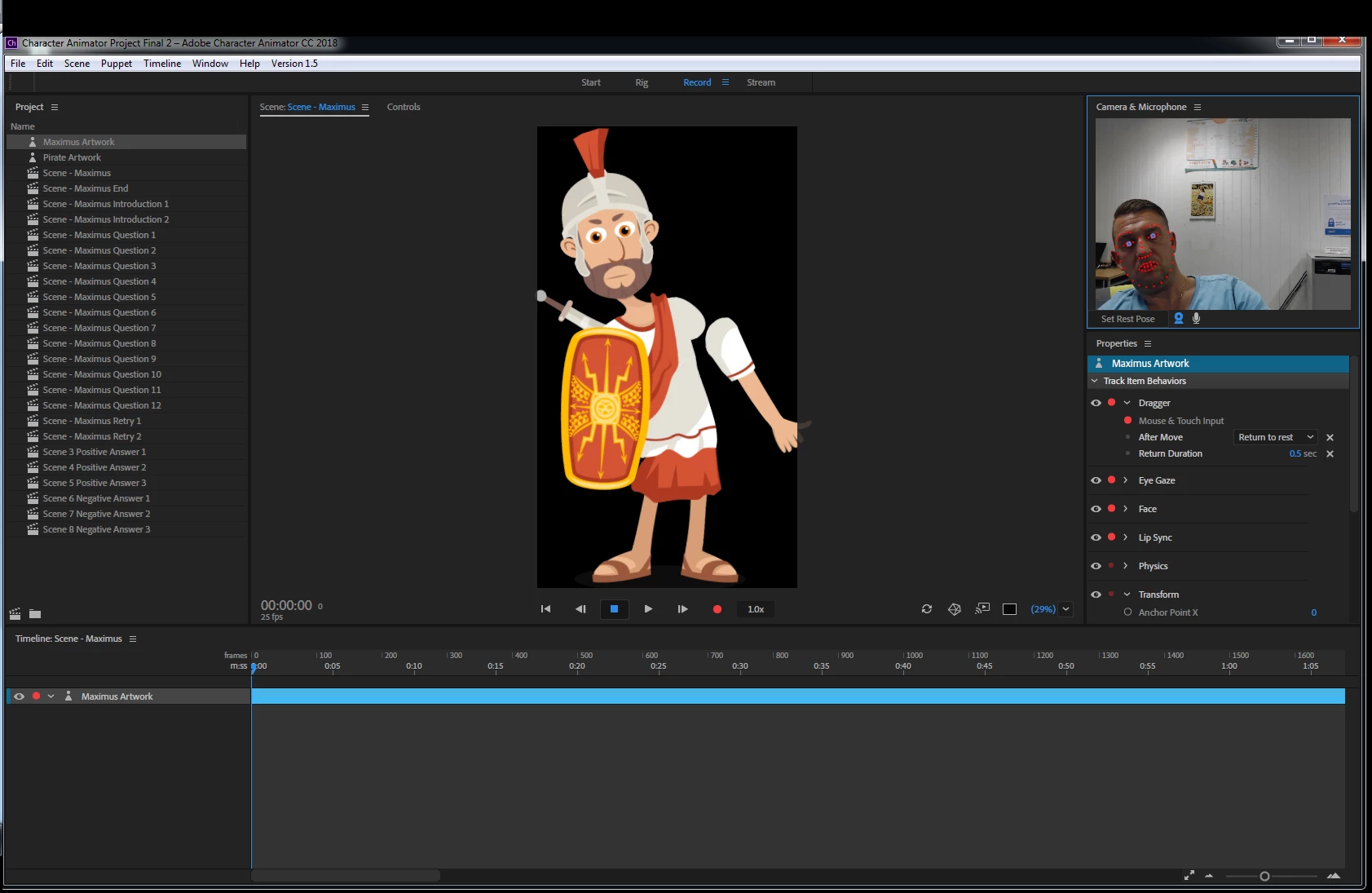Screen dimensions: 1372x893
Task: Click the scene background rectangle icon
Action: coord(1009,609)
